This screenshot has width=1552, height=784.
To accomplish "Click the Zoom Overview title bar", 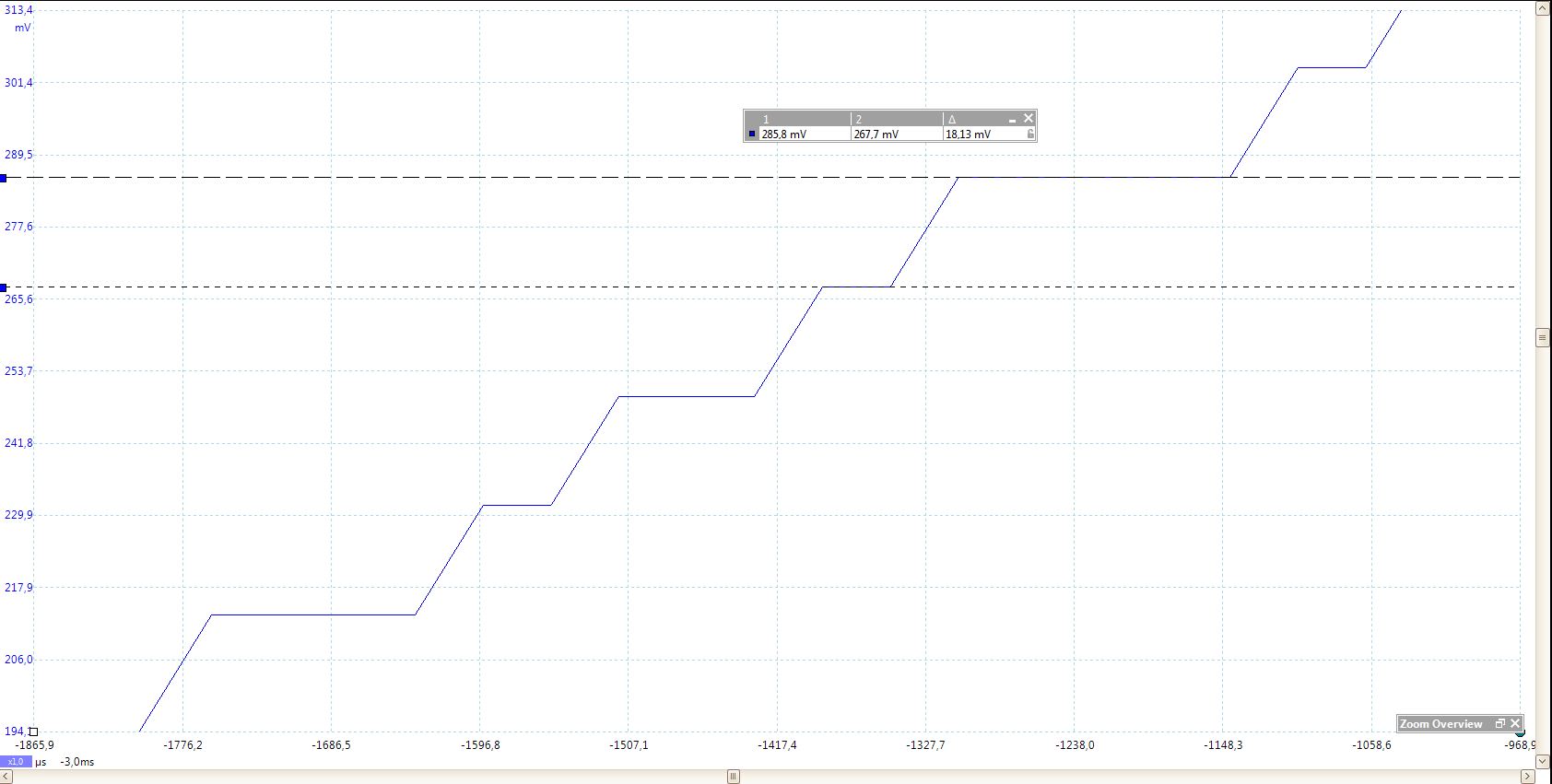I will pos(1440,724).
